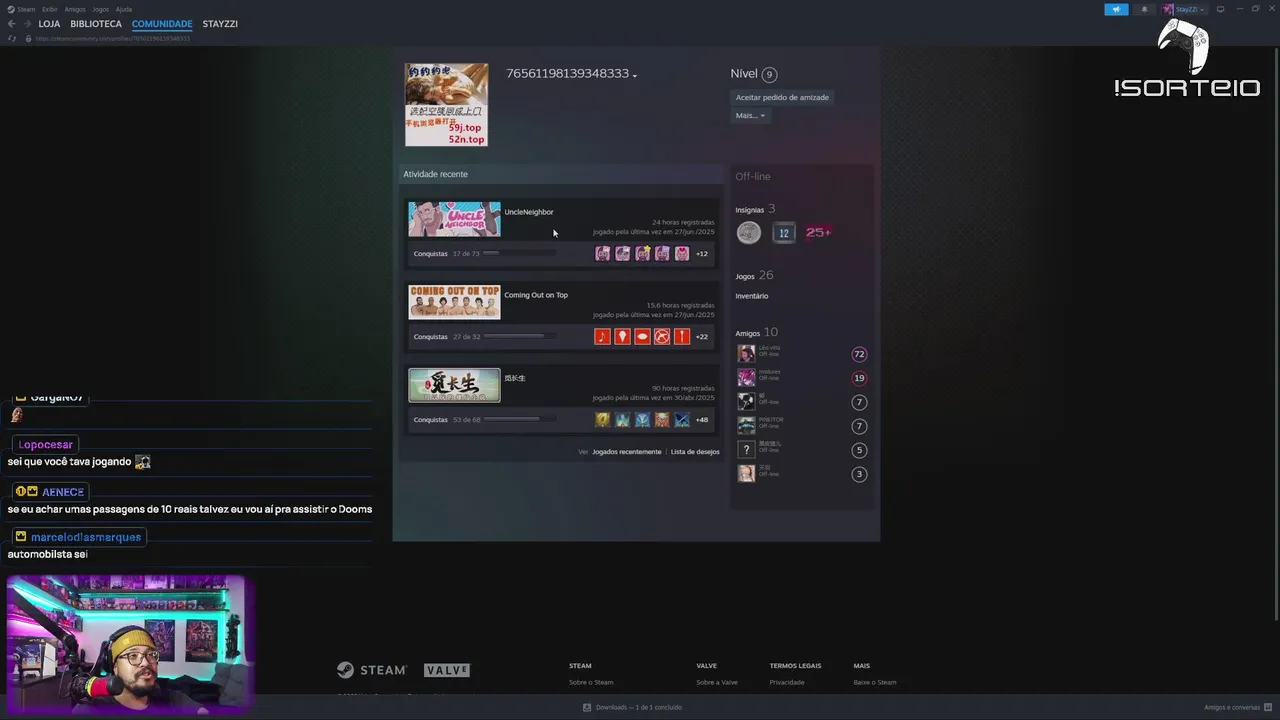
Task: Click the exclamation mark achievement icon
Action: (682, 337)
